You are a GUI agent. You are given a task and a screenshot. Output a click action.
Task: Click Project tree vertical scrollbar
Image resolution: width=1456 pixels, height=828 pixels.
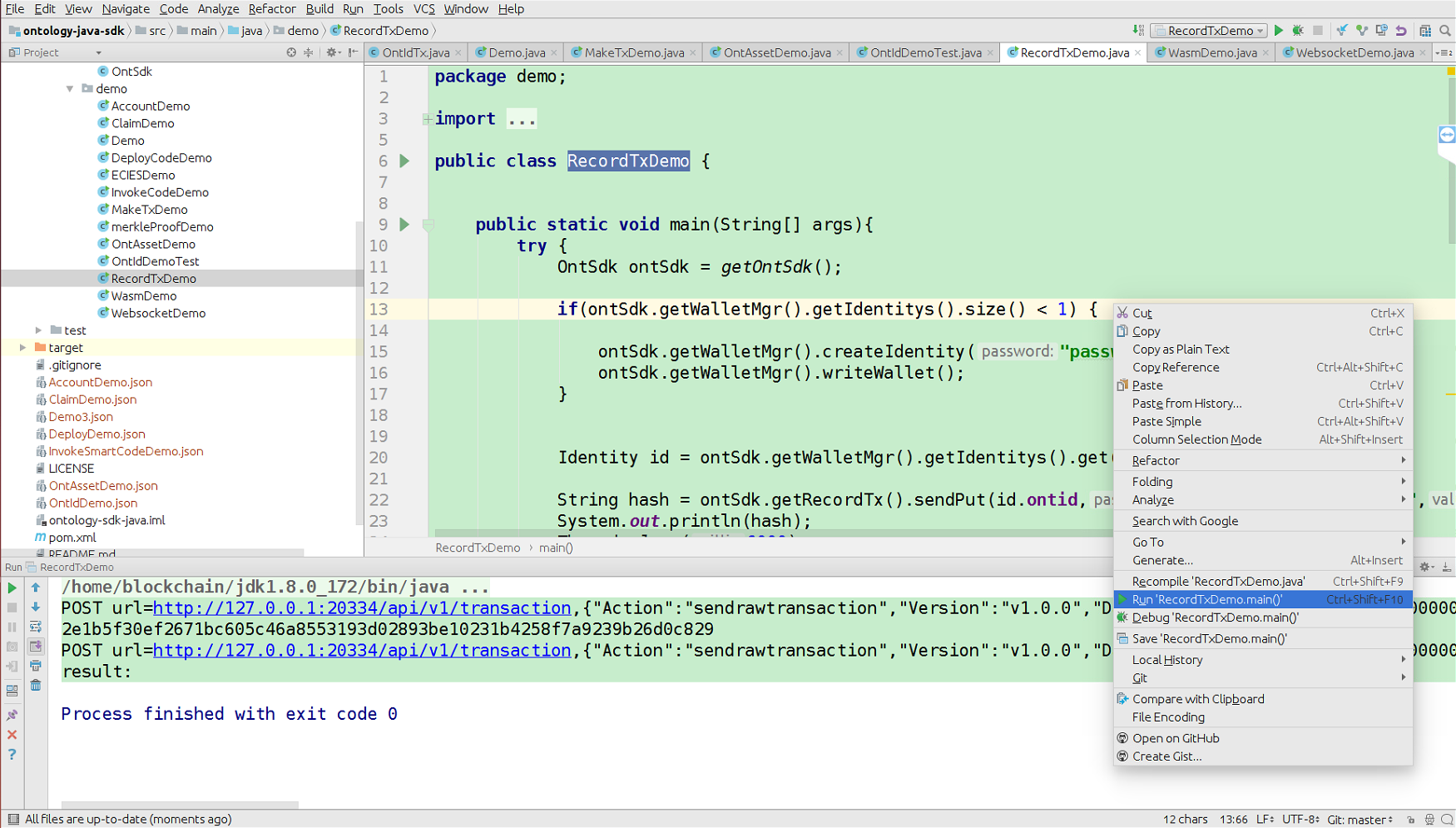tap(359, 374)
